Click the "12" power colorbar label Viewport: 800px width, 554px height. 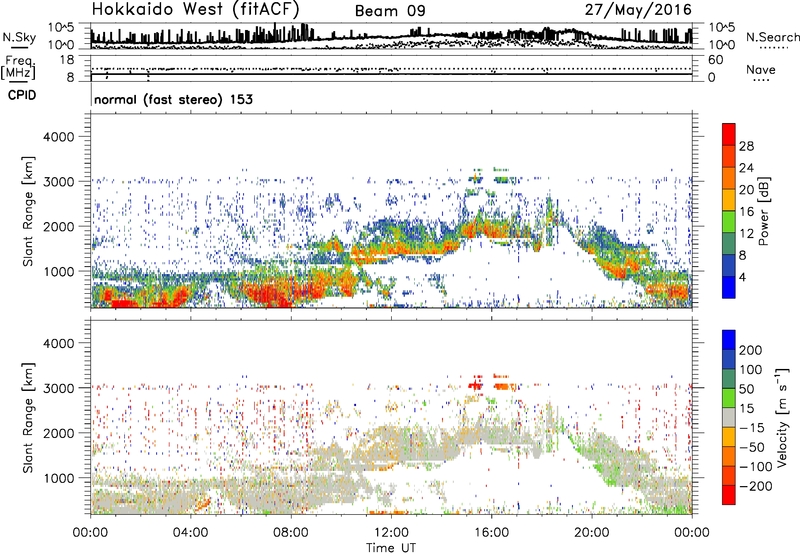pyautogui.click(x=746, y=234)
